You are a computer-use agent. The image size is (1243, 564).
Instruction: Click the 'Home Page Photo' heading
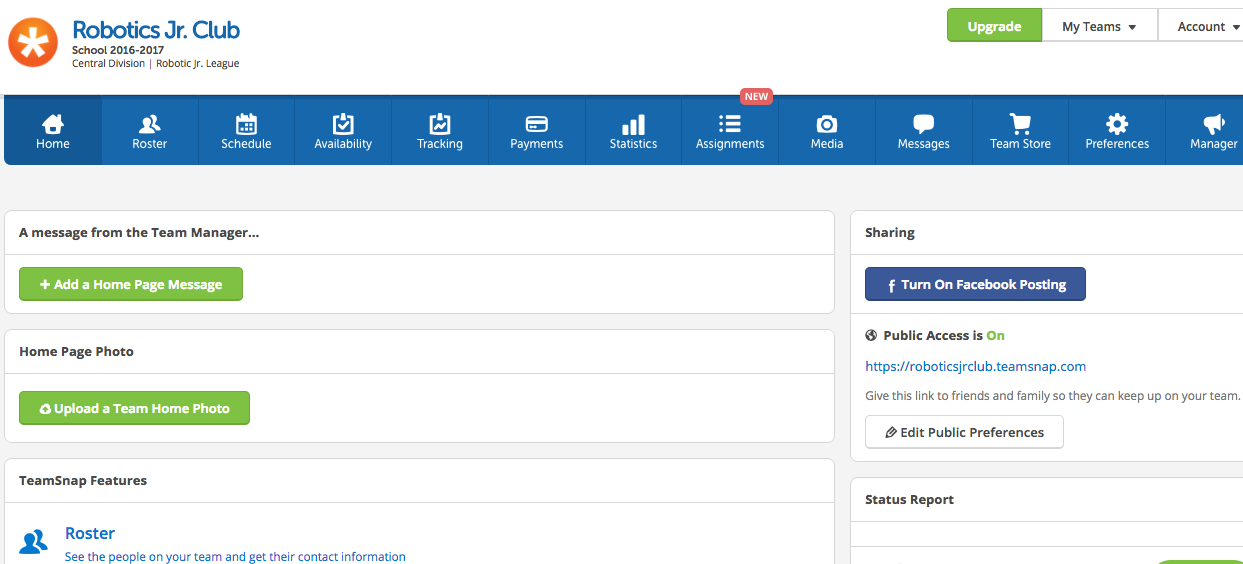coord(76,352)
